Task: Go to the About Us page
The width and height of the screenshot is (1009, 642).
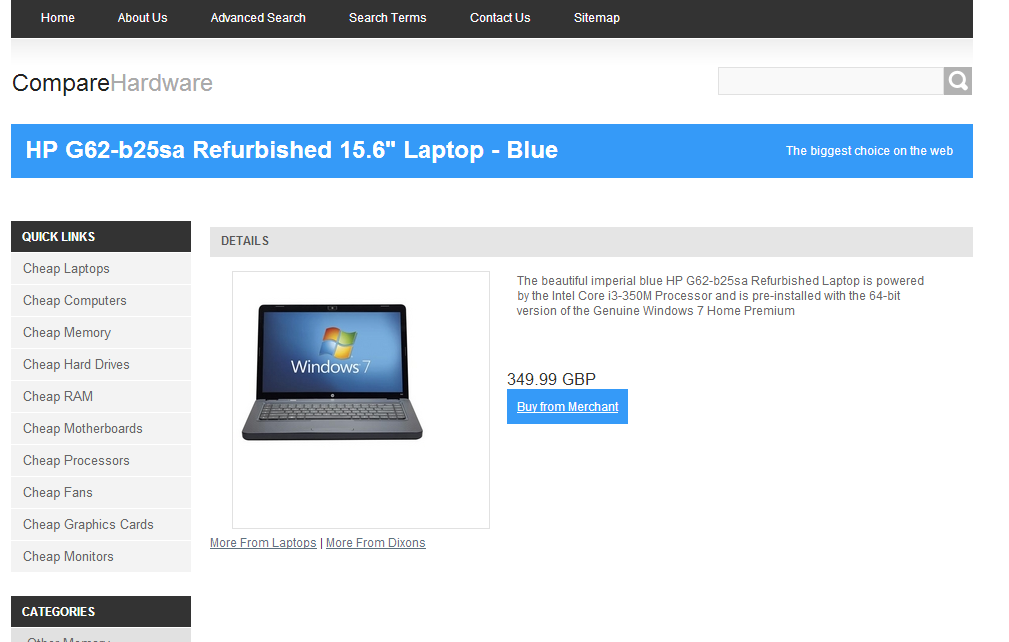Action: coord(142,18)
